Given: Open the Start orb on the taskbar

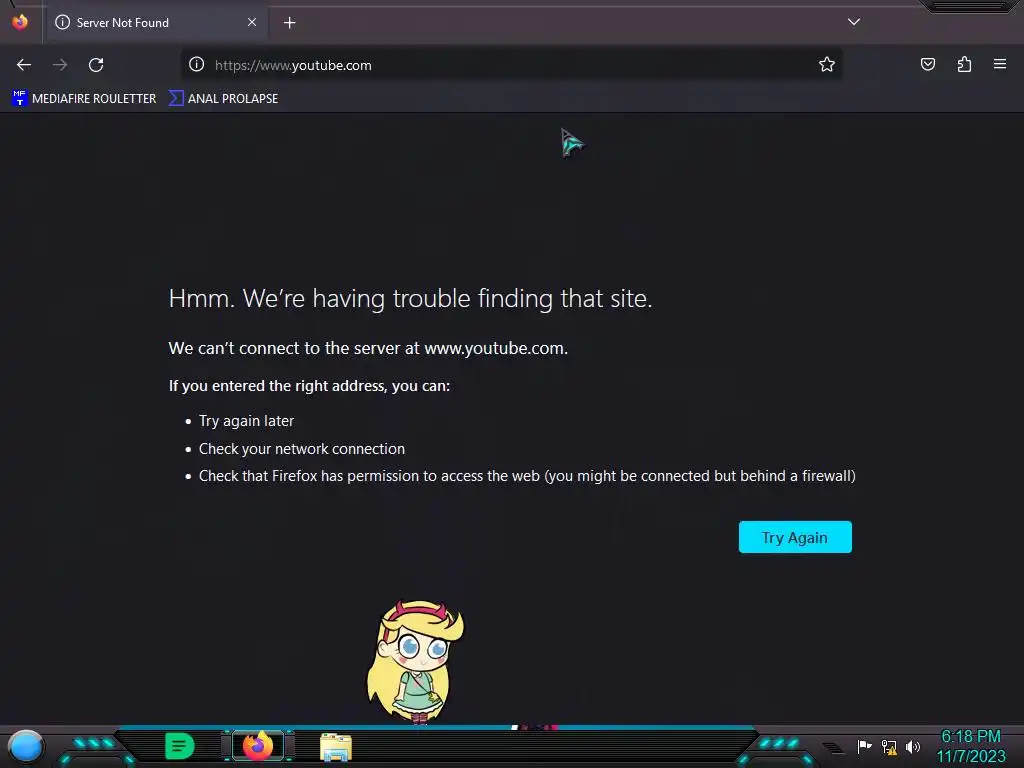Looking at the screenshot, I should click(x=26, y=746).
